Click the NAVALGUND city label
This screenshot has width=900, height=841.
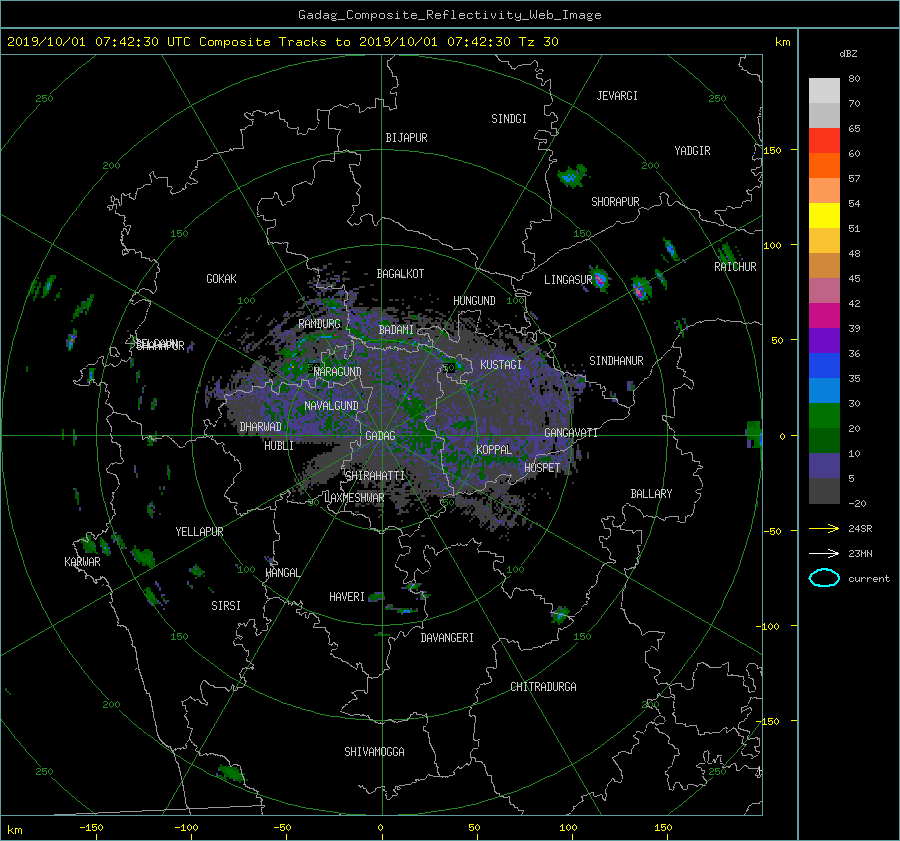pos(331,406)
